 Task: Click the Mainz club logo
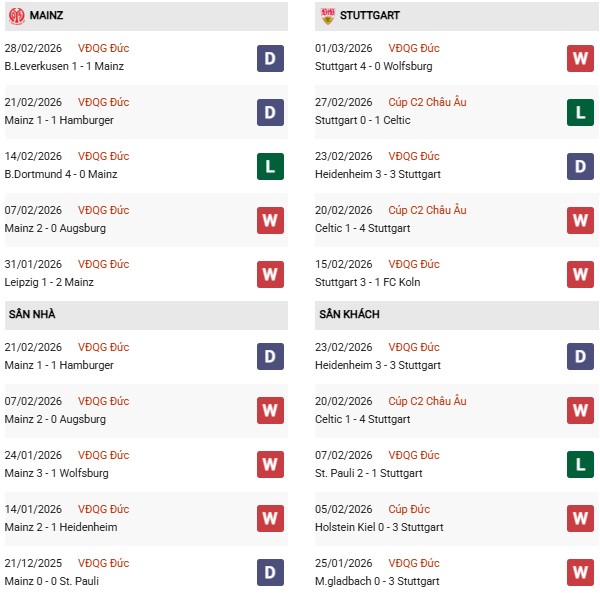pos(17,16)
